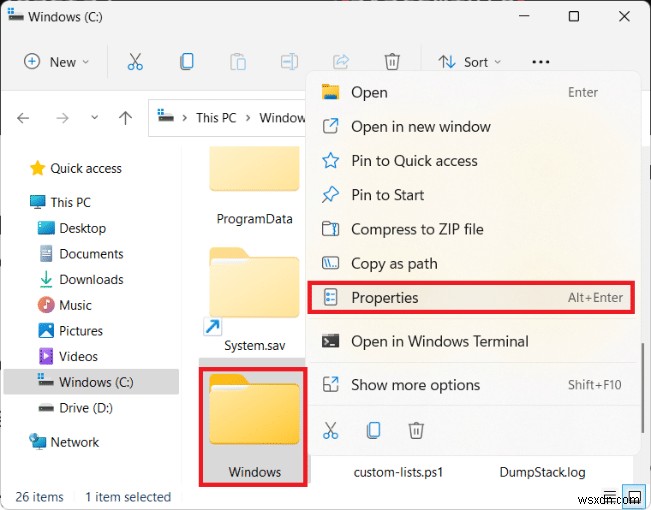Screen dimensions: 651x510
Task: Maximize the Windows (C:) window
Action: click(x=574, y=16)
